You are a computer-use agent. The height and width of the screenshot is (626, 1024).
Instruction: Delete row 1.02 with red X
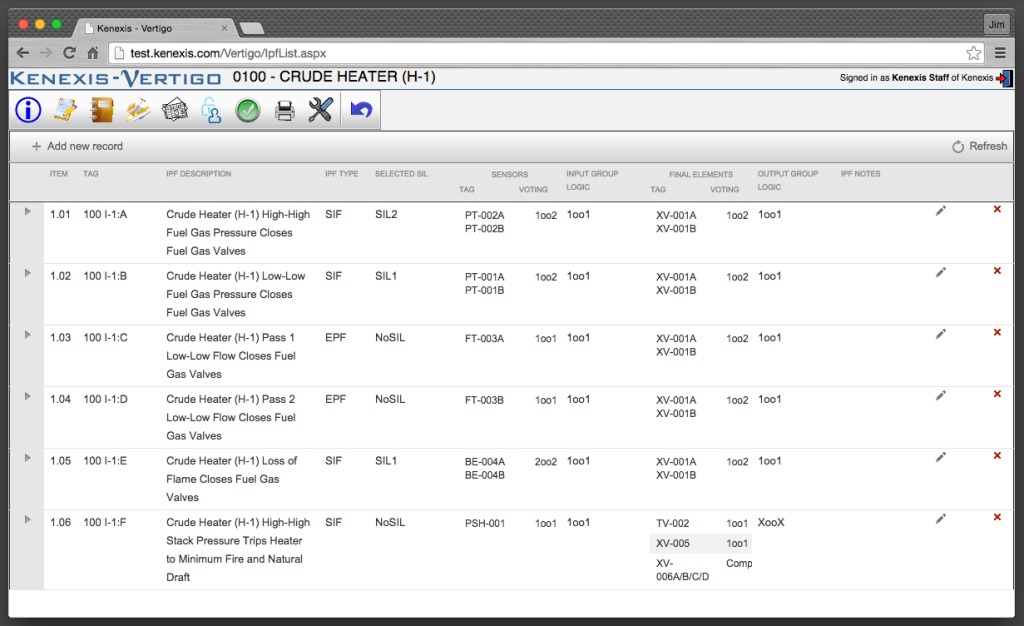coord(997,271)
